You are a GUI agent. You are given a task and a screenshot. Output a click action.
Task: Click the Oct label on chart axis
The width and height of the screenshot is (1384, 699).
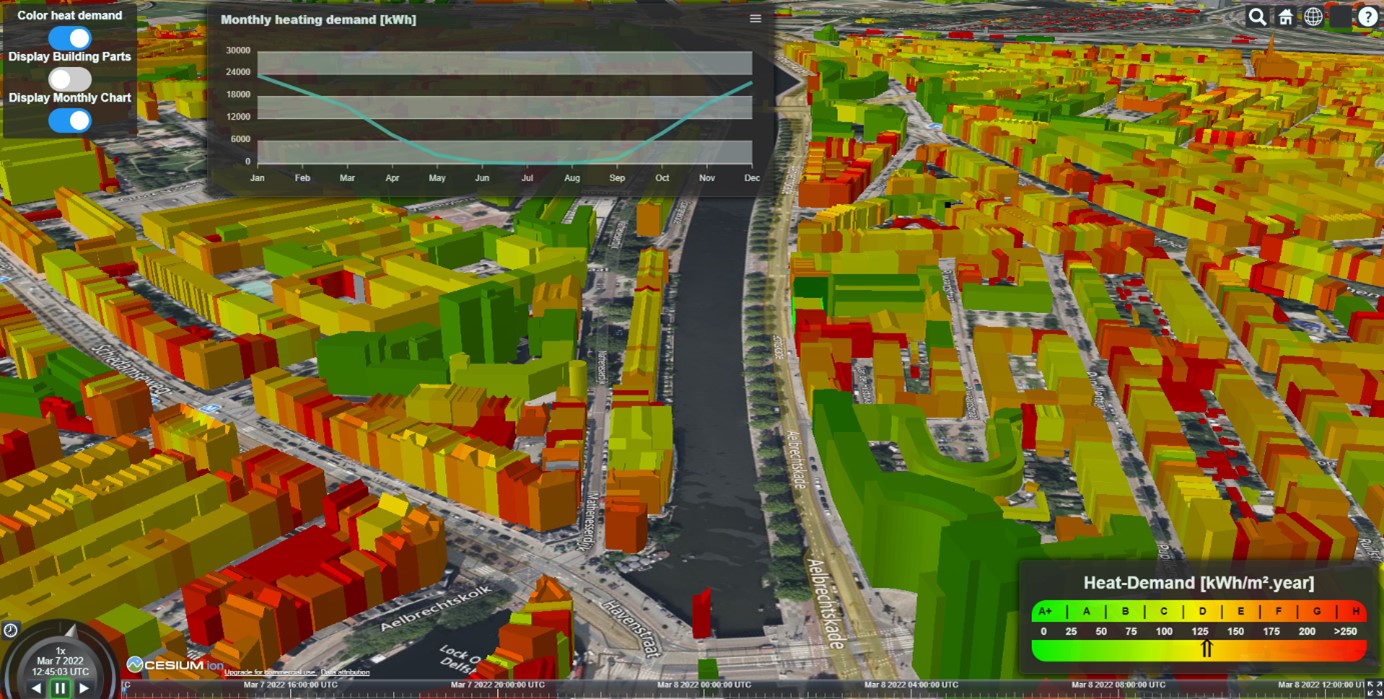point(662,178)
